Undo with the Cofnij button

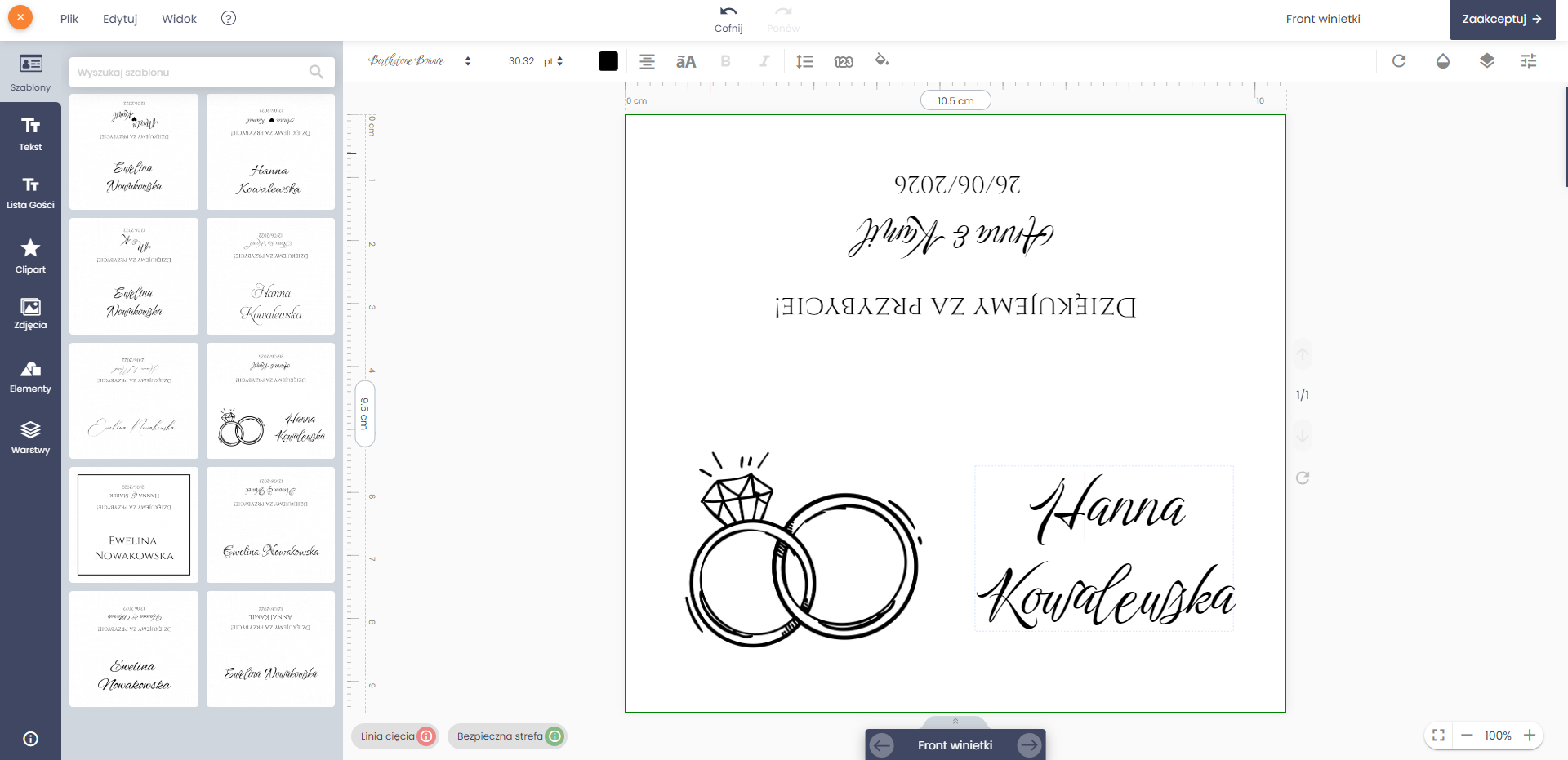point(728,20)
